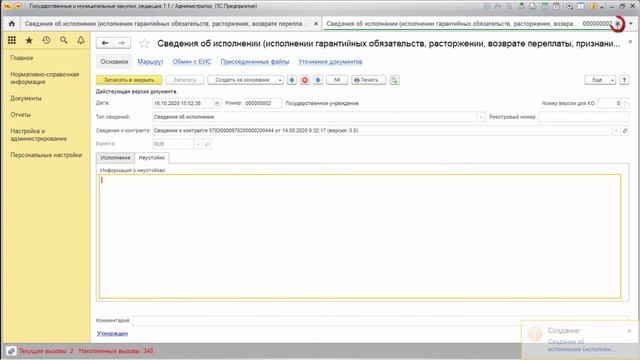
Task: Navigate forward with the right arrow
Action: click(x=122, y=43)
